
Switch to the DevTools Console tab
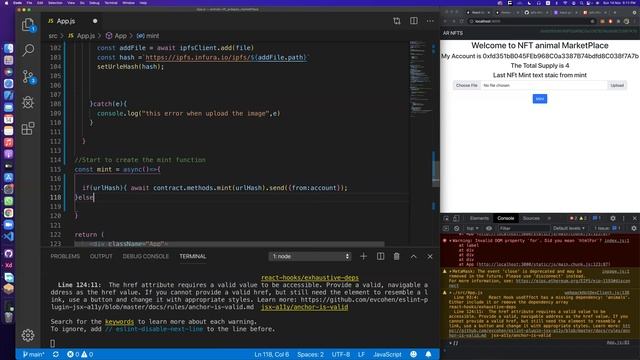506,218
